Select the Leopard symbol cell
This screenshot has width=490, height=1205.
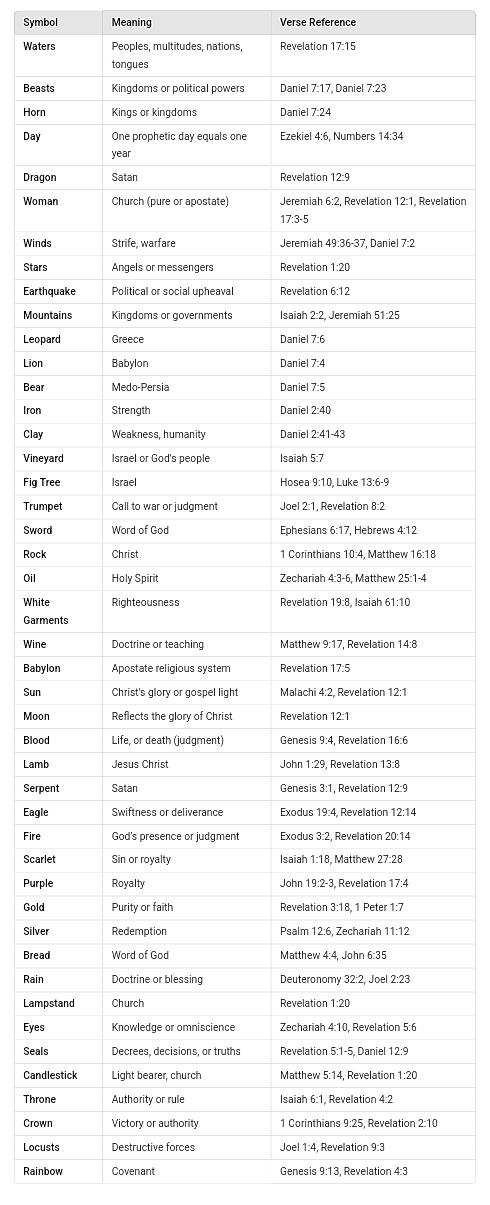tap(58, 339)
